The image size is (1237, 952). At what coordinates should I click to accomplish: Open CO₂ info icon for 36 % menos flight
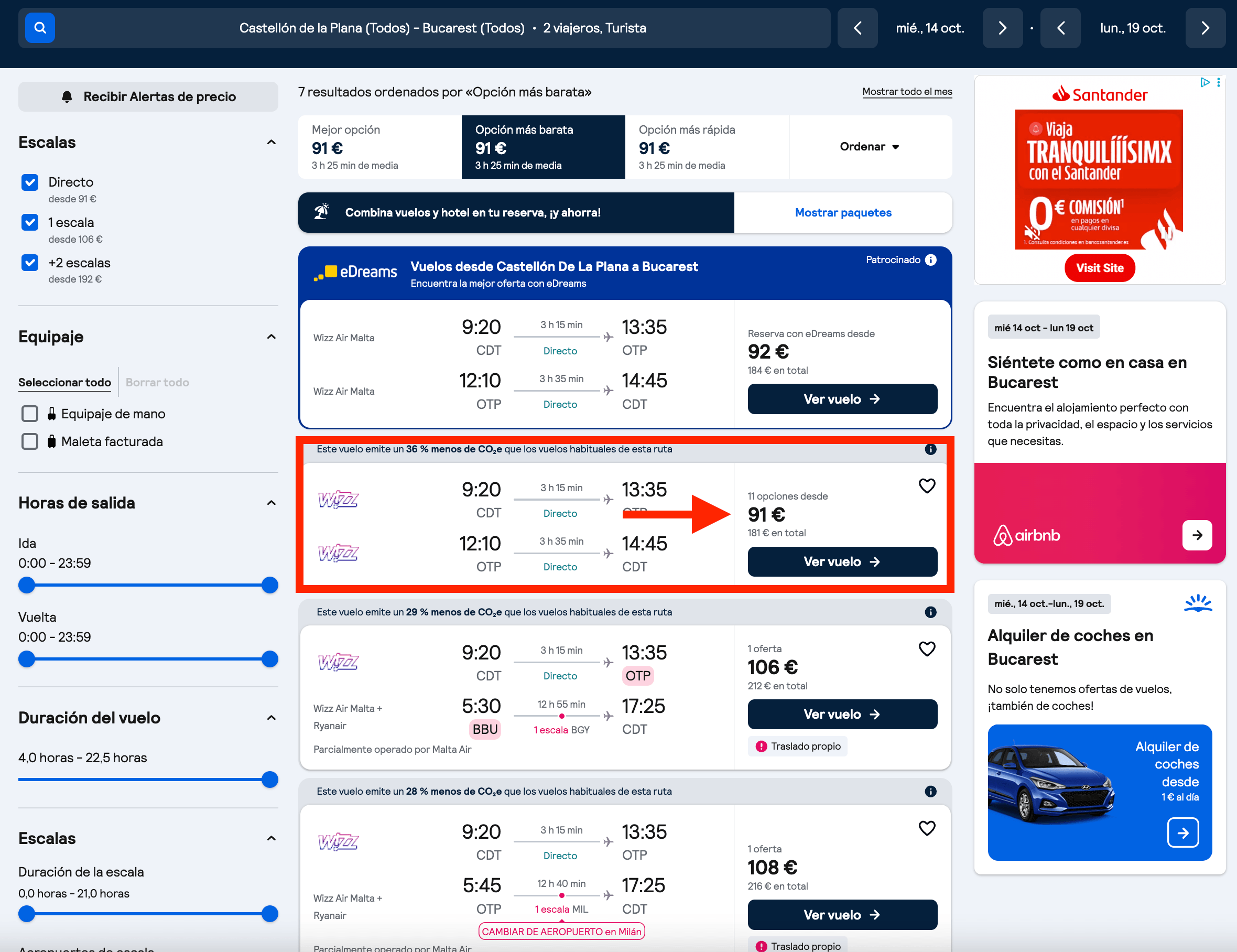click(930, 449)
